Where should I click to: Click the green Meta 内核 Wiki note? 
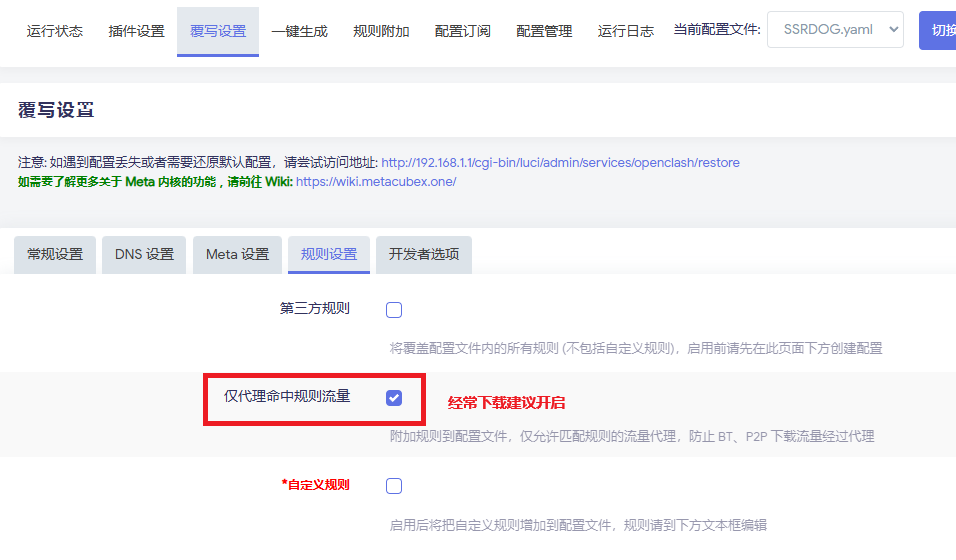point(155,182)
